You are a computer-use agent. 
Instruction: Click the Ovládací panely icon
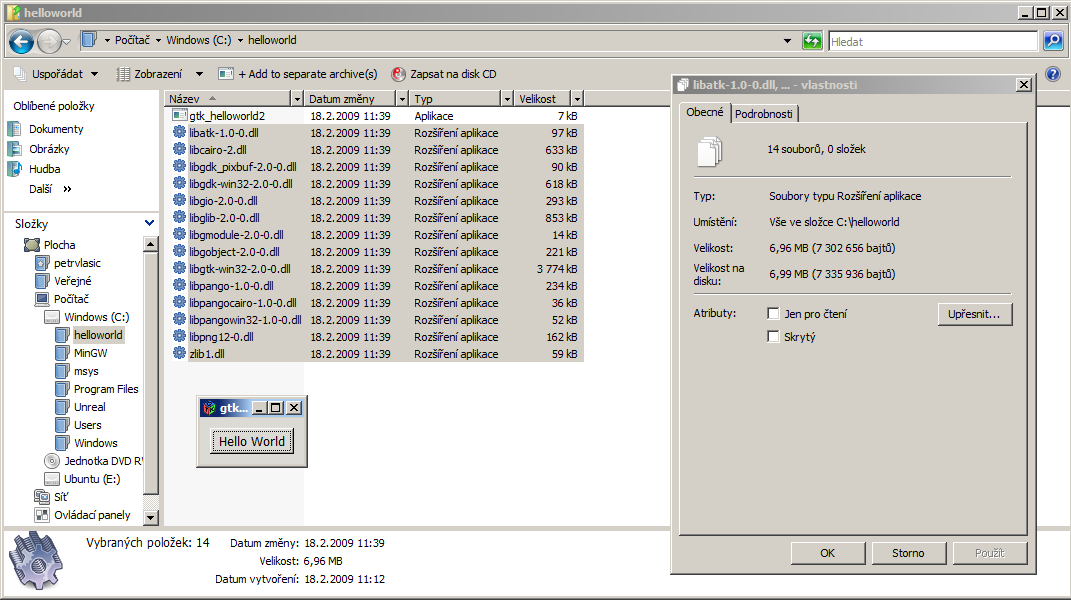(42, 515)
